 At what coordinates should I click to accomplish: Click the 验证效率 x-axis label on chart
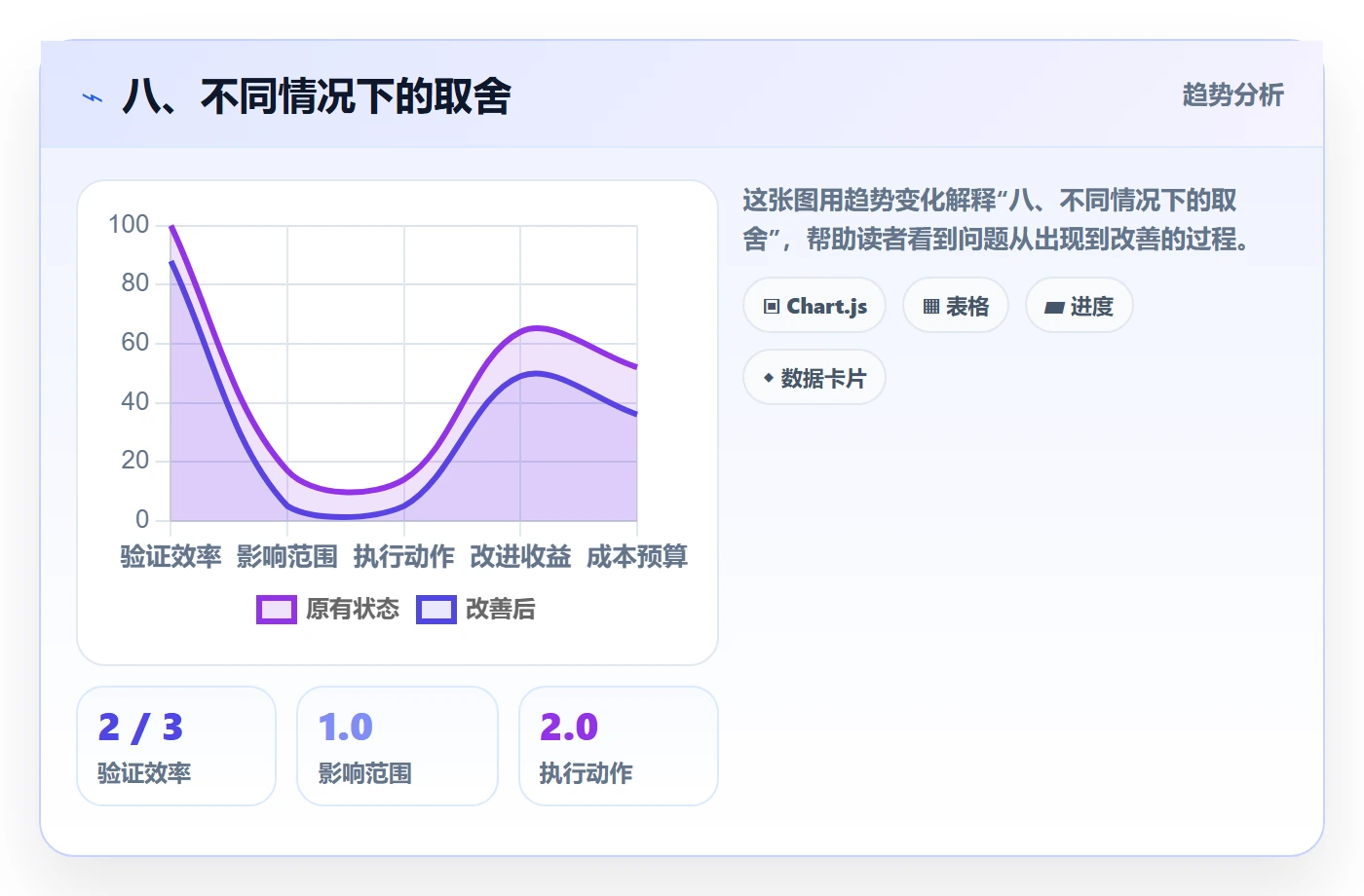point(170,556)
